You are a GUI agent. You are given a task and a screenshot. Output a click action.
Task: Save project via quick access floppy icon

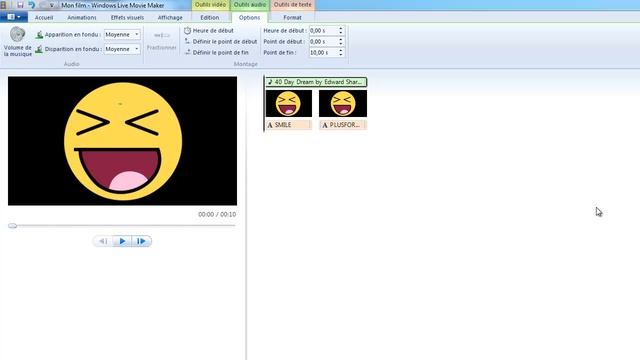click(x=20, y=5)
